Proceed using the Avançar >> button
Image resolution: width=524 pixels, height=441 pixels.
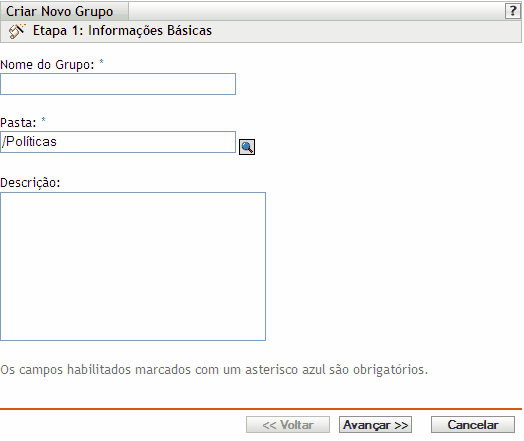(x=375, y=425)
